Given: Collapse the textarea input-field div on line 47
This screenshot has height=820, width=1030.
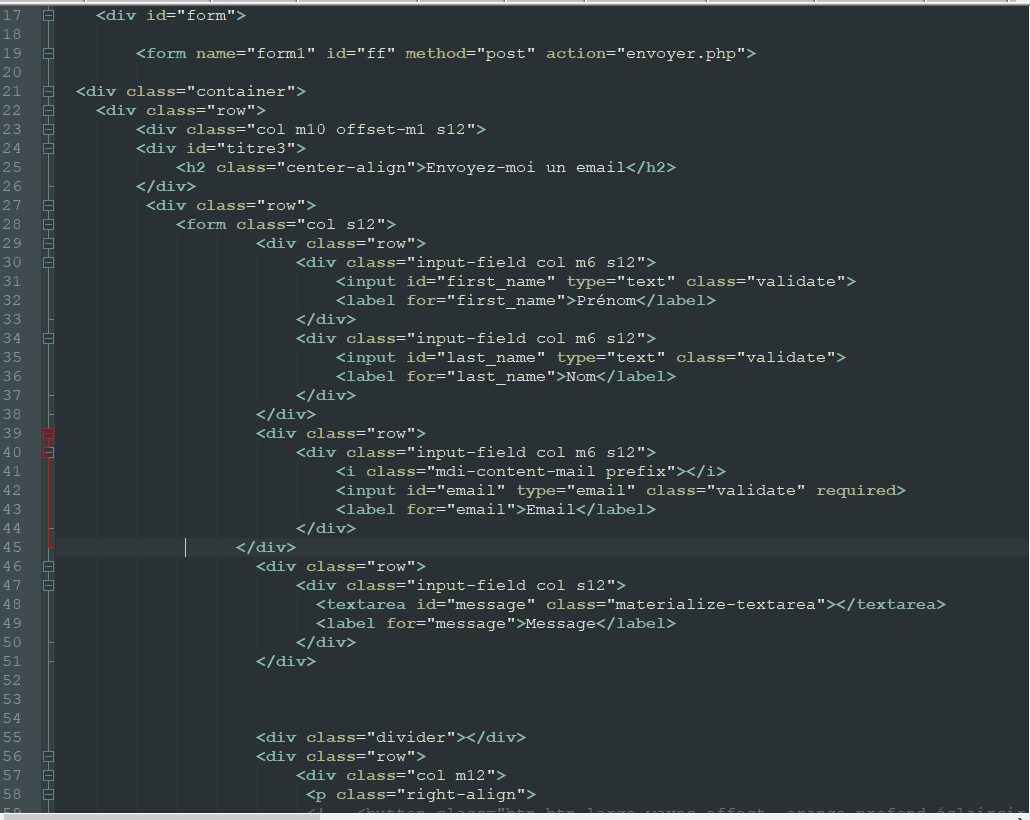Looking at the screenshot, I should pos(49,585).
